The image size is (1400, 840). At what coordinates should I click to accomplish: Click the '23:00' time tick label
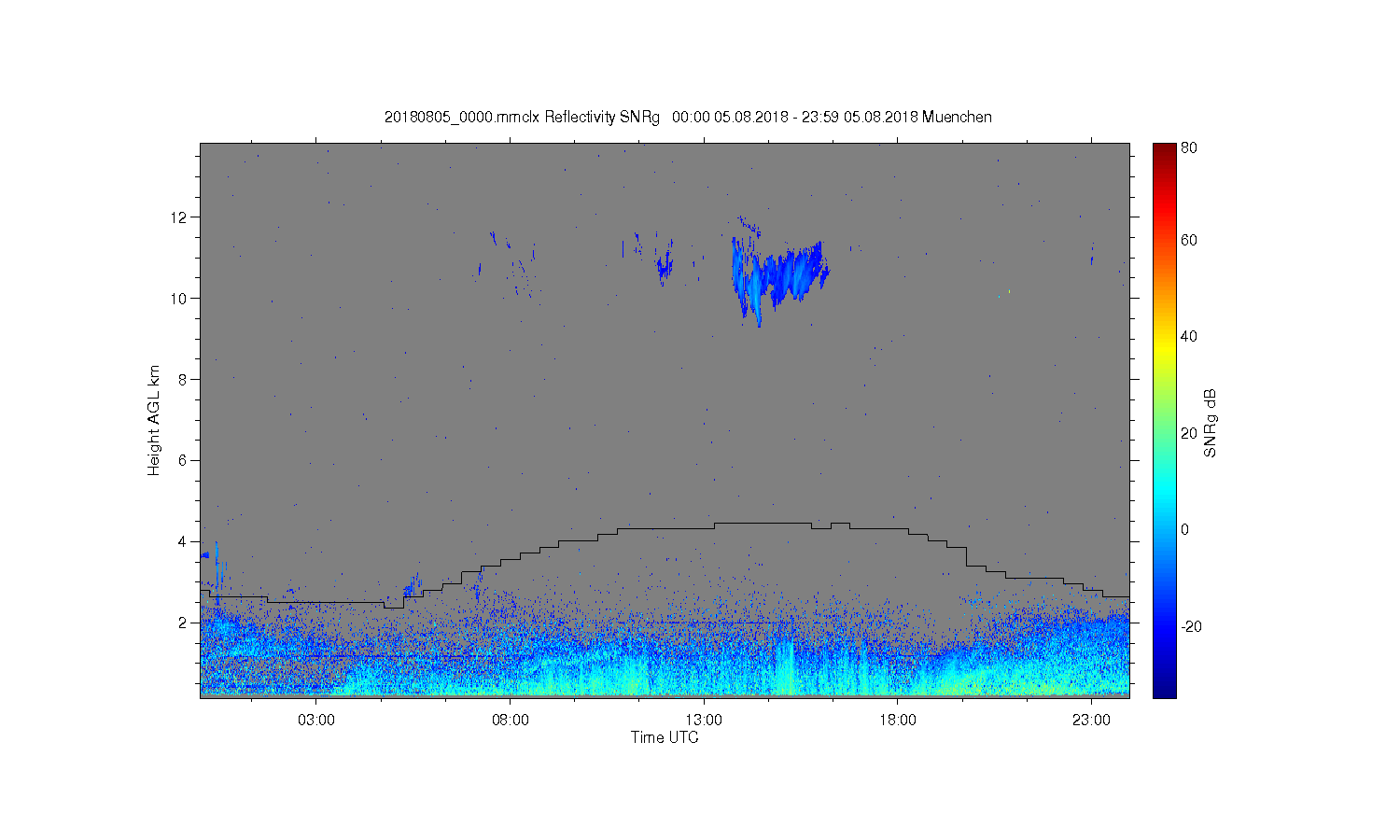(x=1091, y=721)
